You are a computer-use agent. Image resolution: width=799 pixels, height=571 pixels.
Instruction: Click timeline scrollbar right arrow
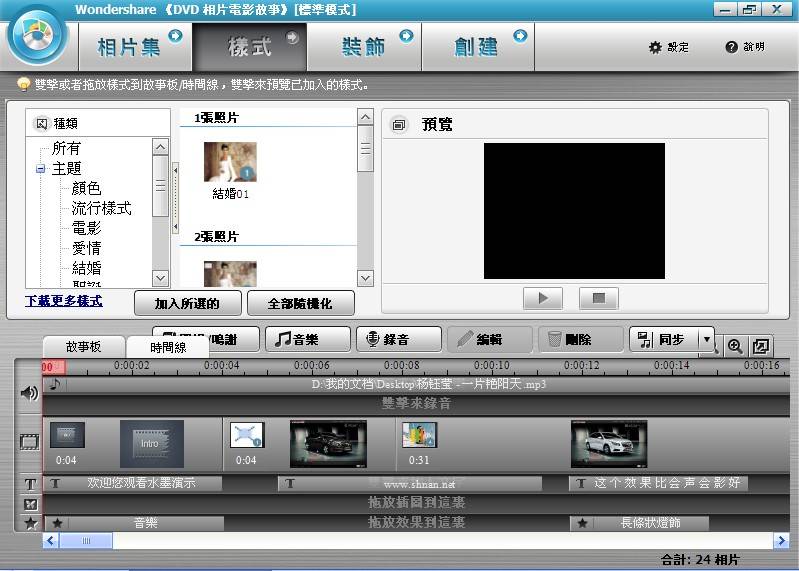click(782, 540)
